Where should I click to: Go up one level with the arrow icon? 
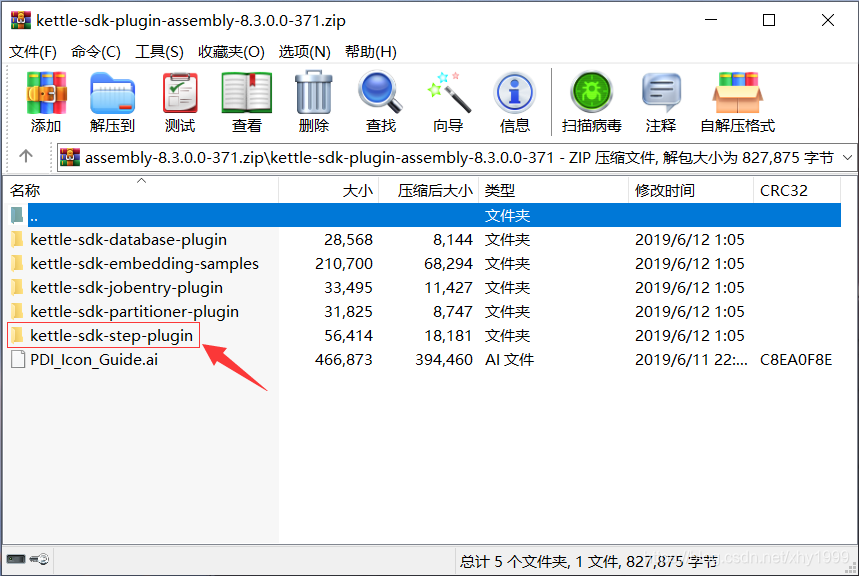(26, 157)
